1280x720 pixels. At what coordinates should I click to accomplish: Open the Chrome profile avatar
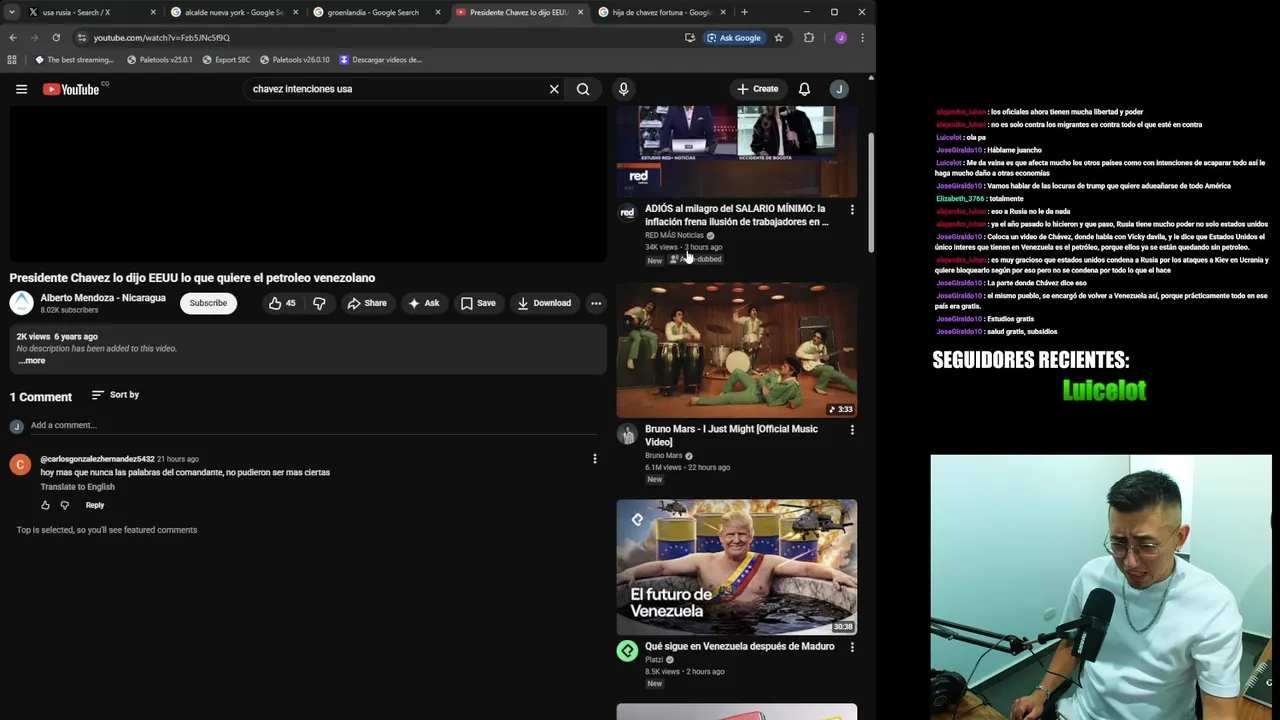pyautogui.click(x=841, y=37)
